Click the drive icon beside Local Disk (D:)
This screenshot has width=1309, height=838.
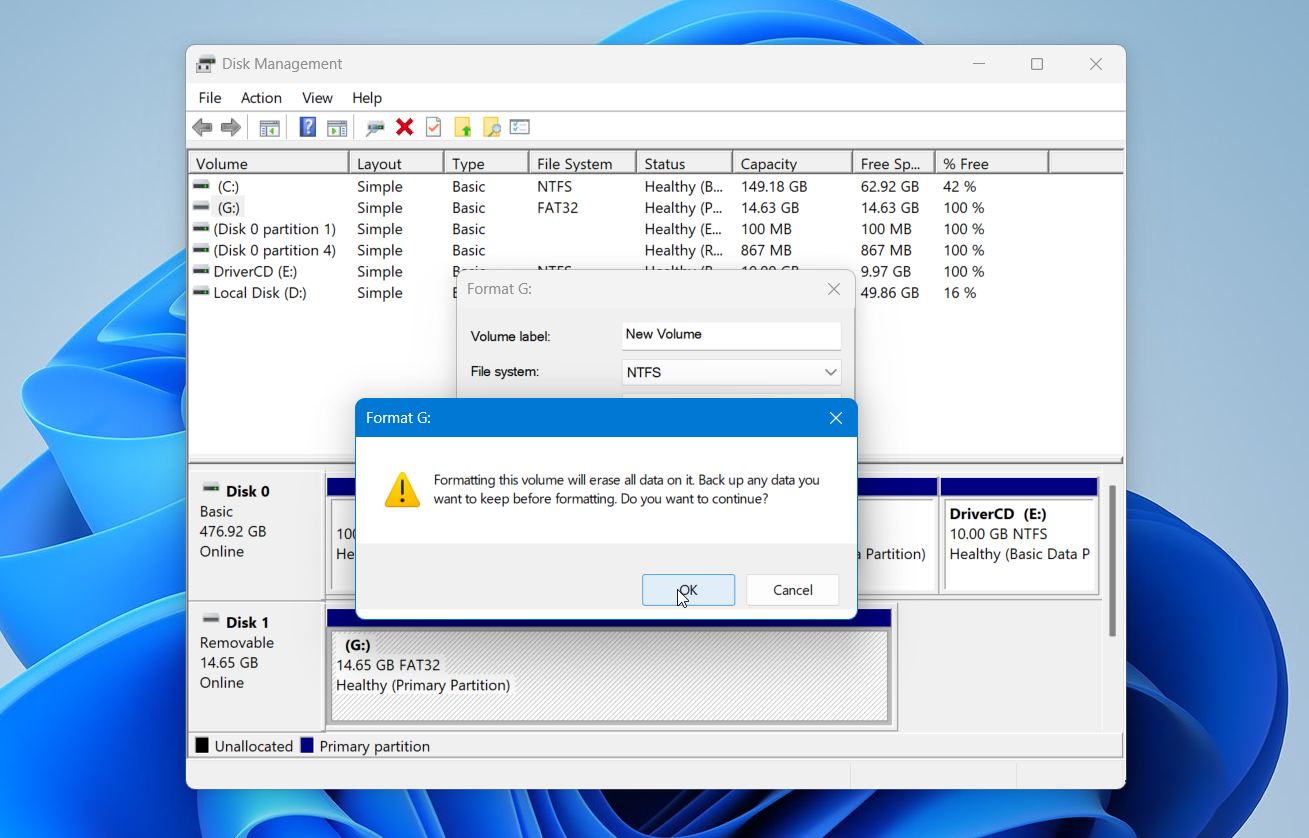(x=201, y=292)
